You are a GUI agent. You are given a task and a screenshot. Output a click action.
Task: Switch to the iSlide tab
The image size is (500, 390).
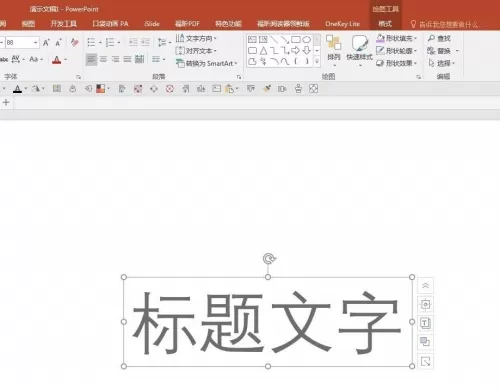pyautogui.click(x=152, y=24)
